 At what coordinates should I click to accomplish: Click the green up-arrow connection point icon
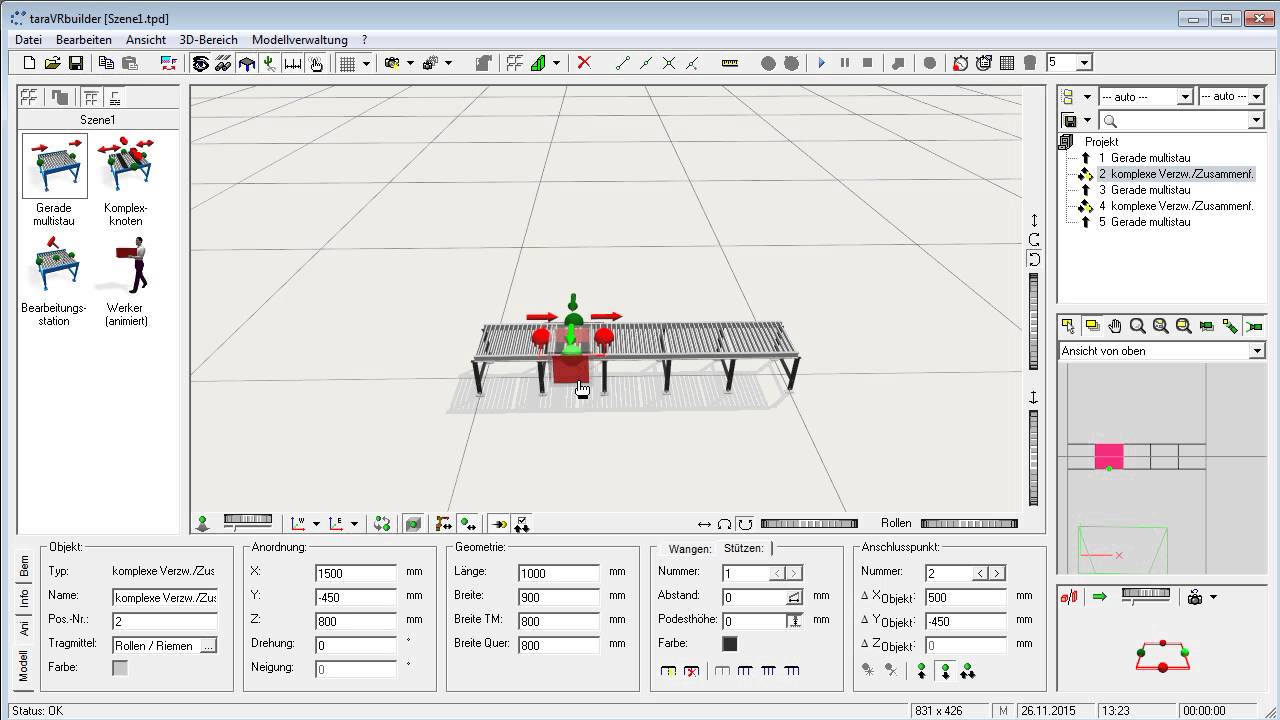coord(922,671)
